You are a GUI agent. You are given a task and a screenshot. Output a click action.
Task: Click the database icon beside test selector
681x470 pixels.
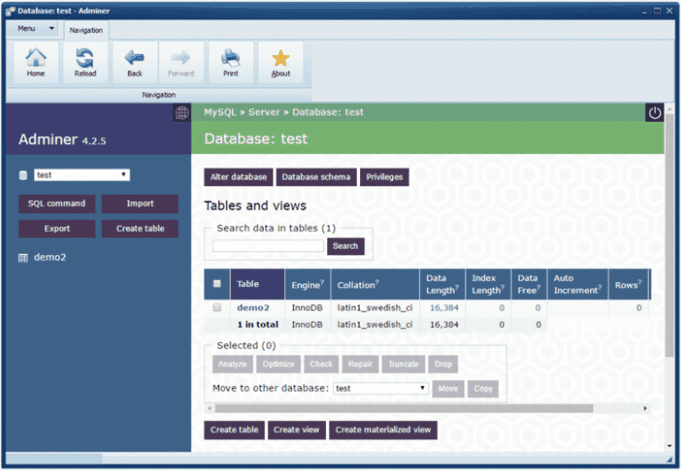[x=23, y=175]
